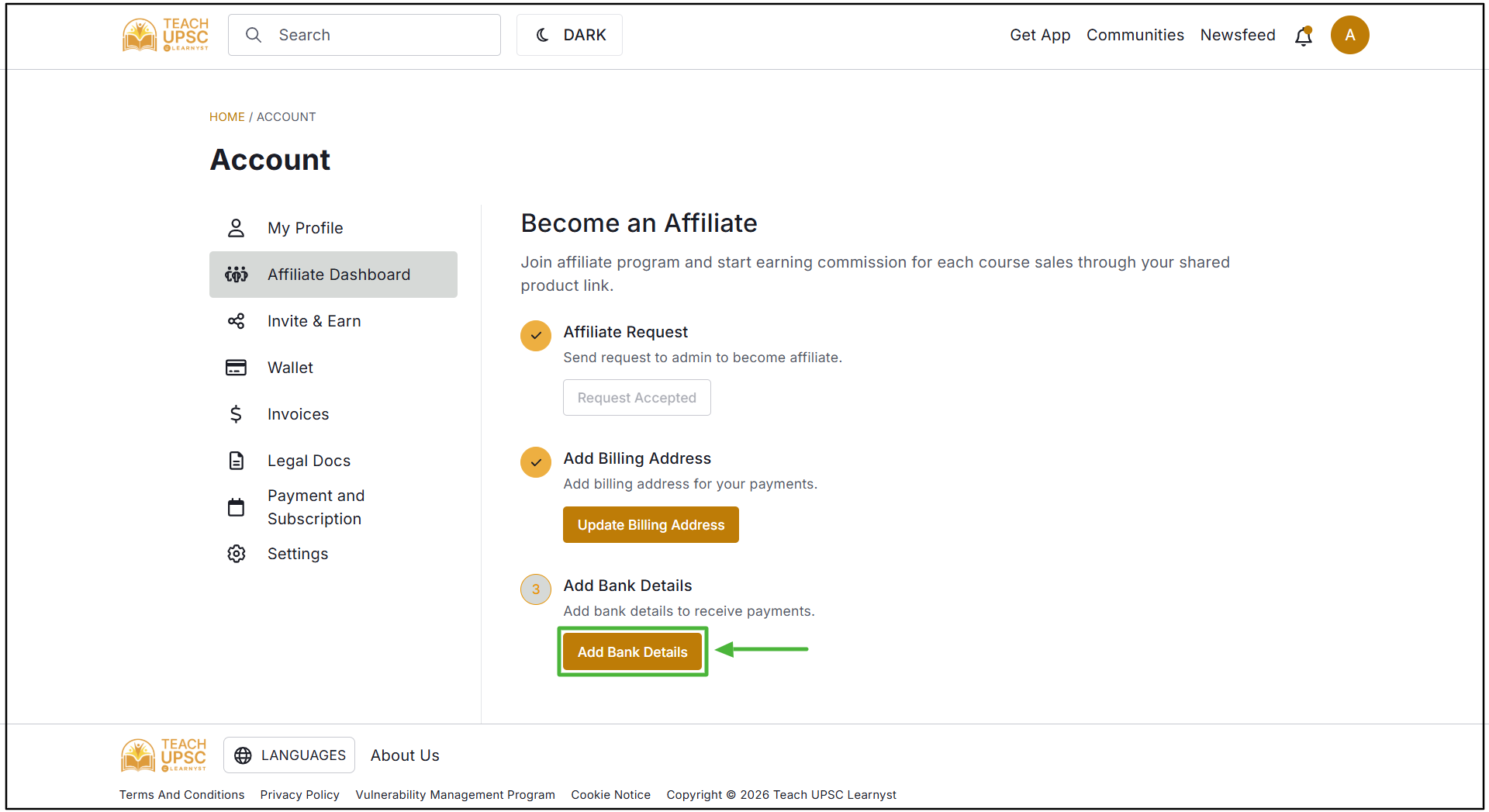Open the notifications bell icon

1304,36
